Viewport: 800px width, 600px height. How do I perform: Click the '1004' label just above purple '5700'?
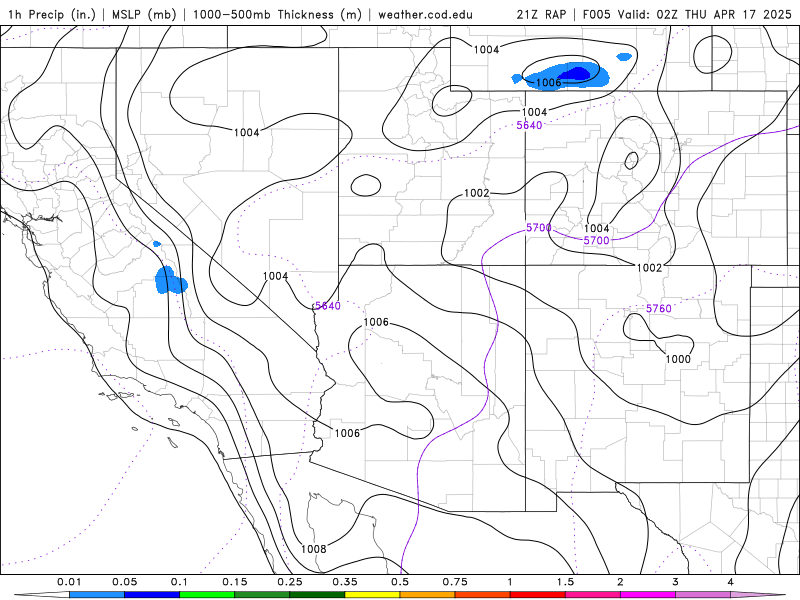click(x=596, y=229)
